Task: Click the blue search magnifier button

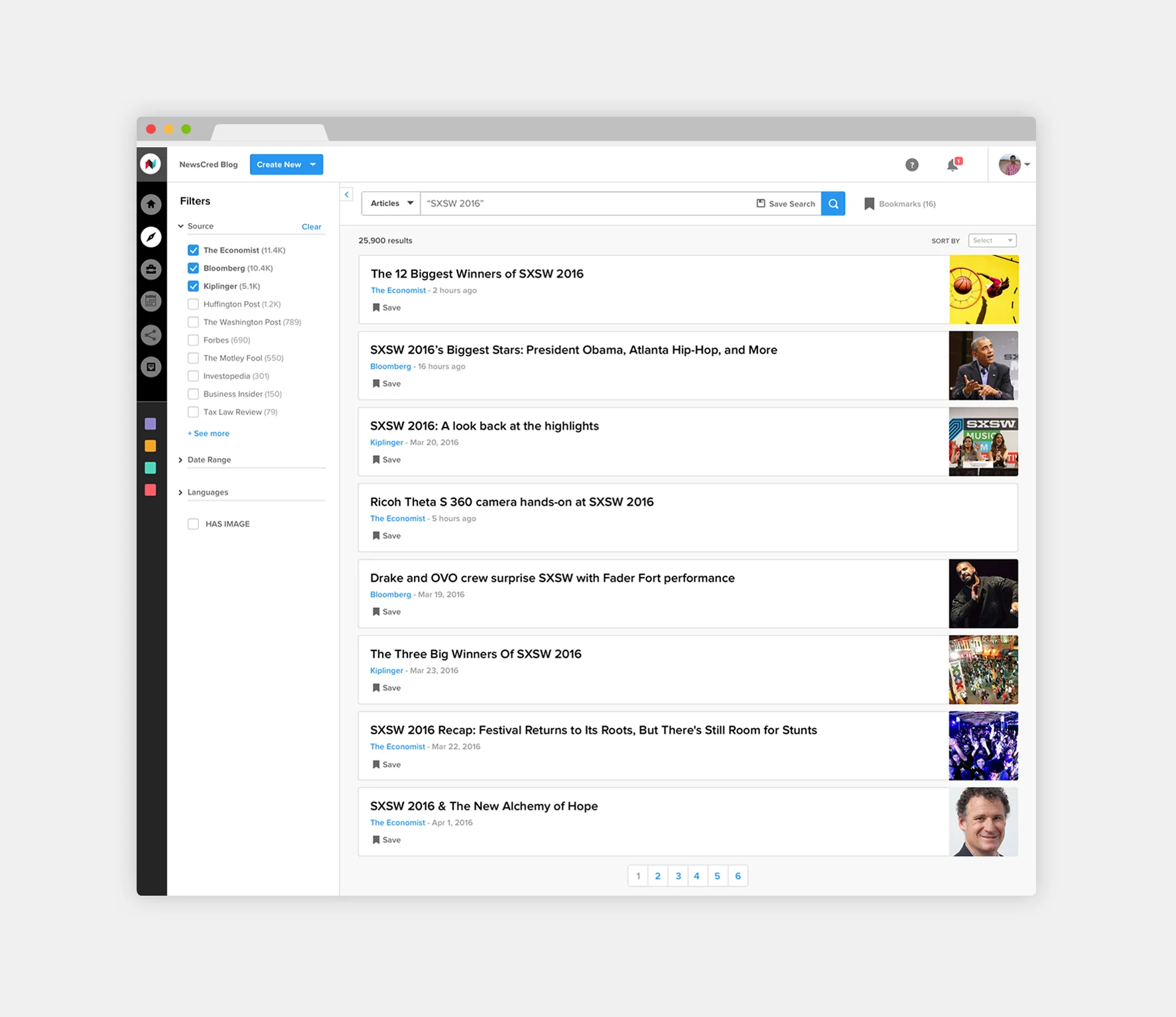Action: [x=833, y=204]
